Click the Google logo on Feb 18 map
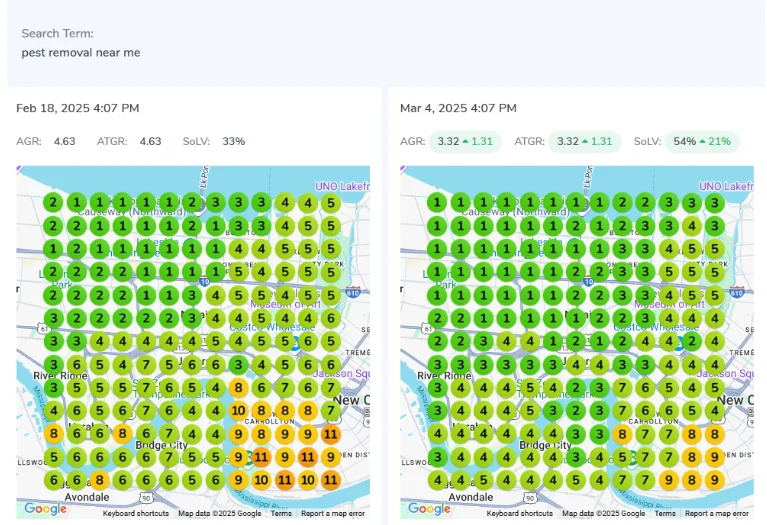The width and height of the screenshot is (767, 525). pyautogui.click(x=45, y=508)
